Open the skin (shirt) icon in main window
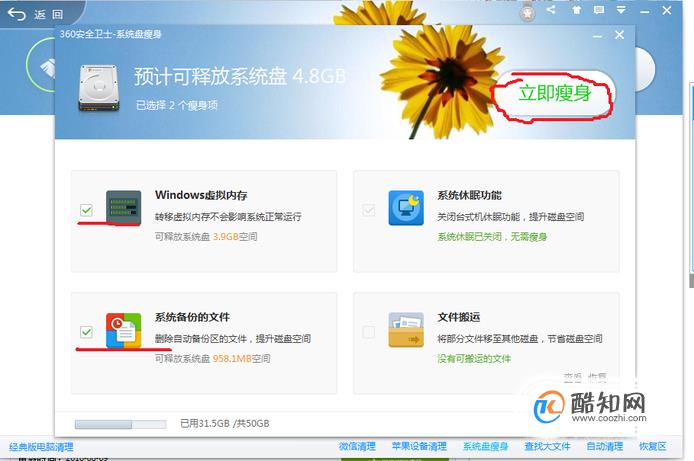Viewport: 694px width, 461px height. coord(576,10)
